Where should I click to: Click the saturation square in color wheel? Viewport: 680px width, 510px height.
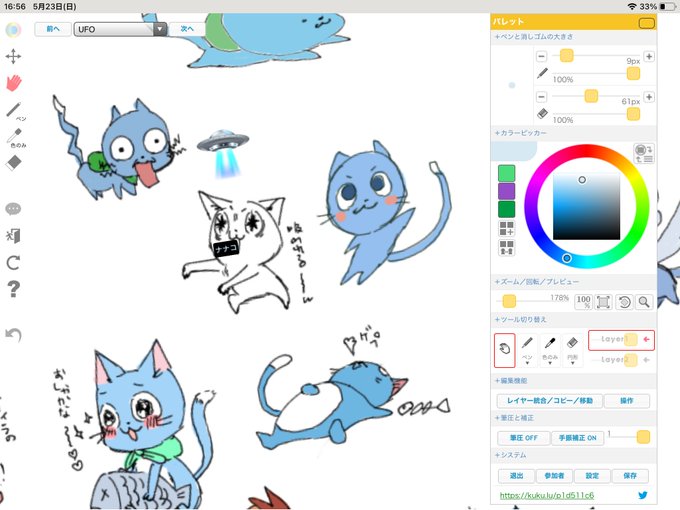click(x=586, y=206)
